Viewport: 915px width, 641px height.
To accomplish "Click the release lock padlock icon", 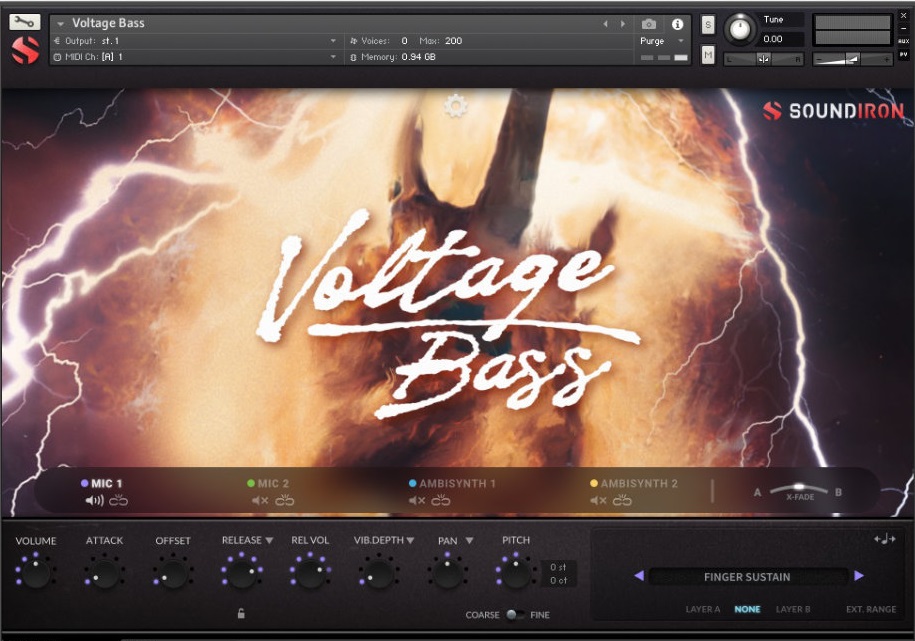I will coord(241,613).
